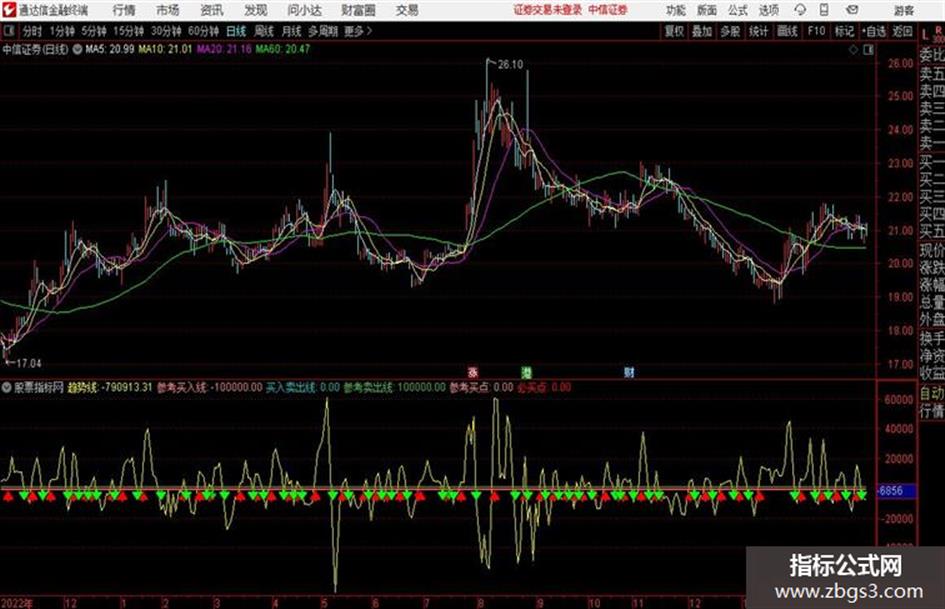This screenshot has height=609, width=945.
Task: Click the blue 财 event marker
Action: coord(629,371)
